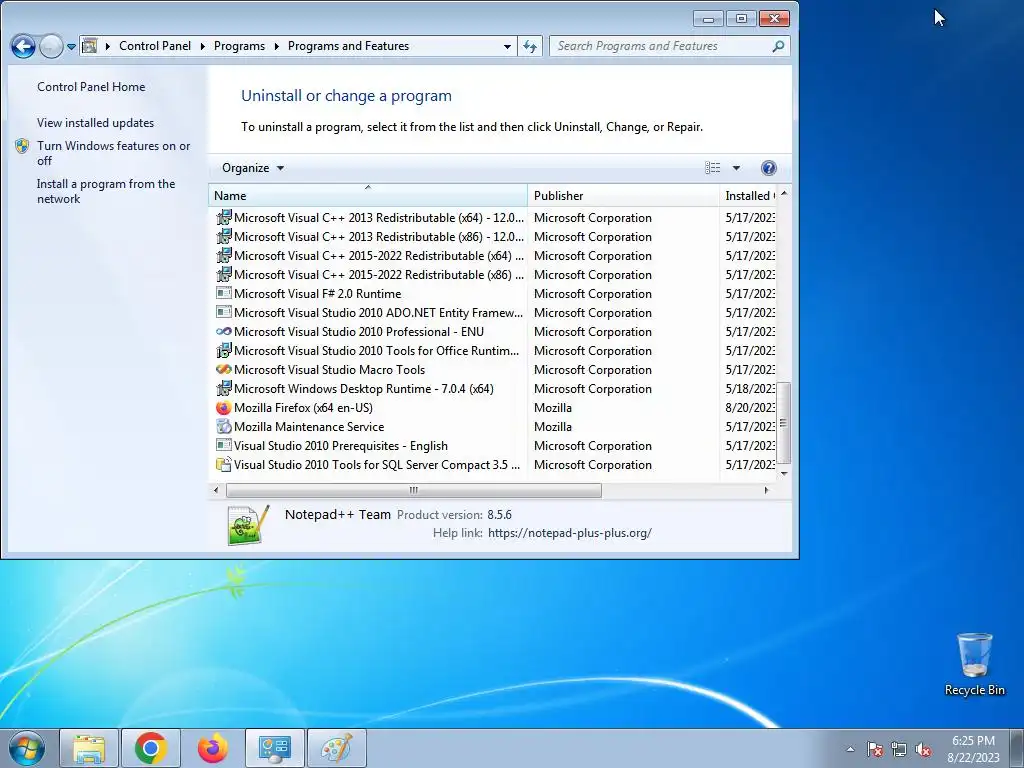Select Visual Studio 2010 Tools for SQL Server icon
1024x768 pixels.
click(x=223, y=464)
